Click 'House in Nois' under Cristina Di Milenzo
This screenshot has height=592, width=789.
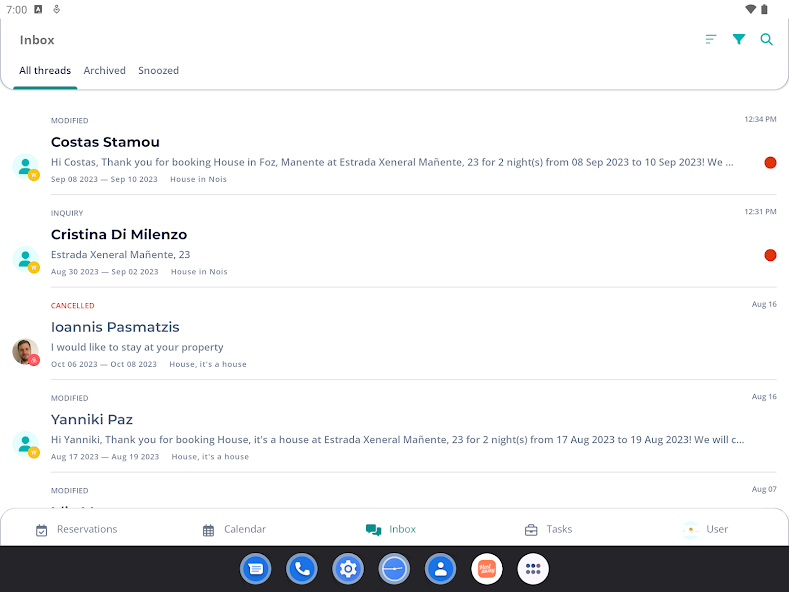point(199,272)
